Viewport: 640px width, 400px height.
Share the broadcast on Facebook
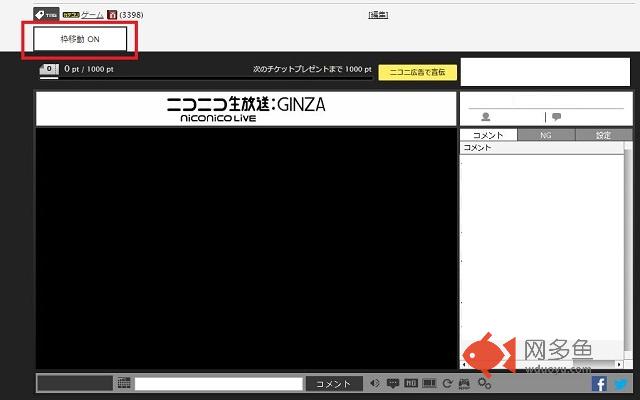click(x=600, y=383)
